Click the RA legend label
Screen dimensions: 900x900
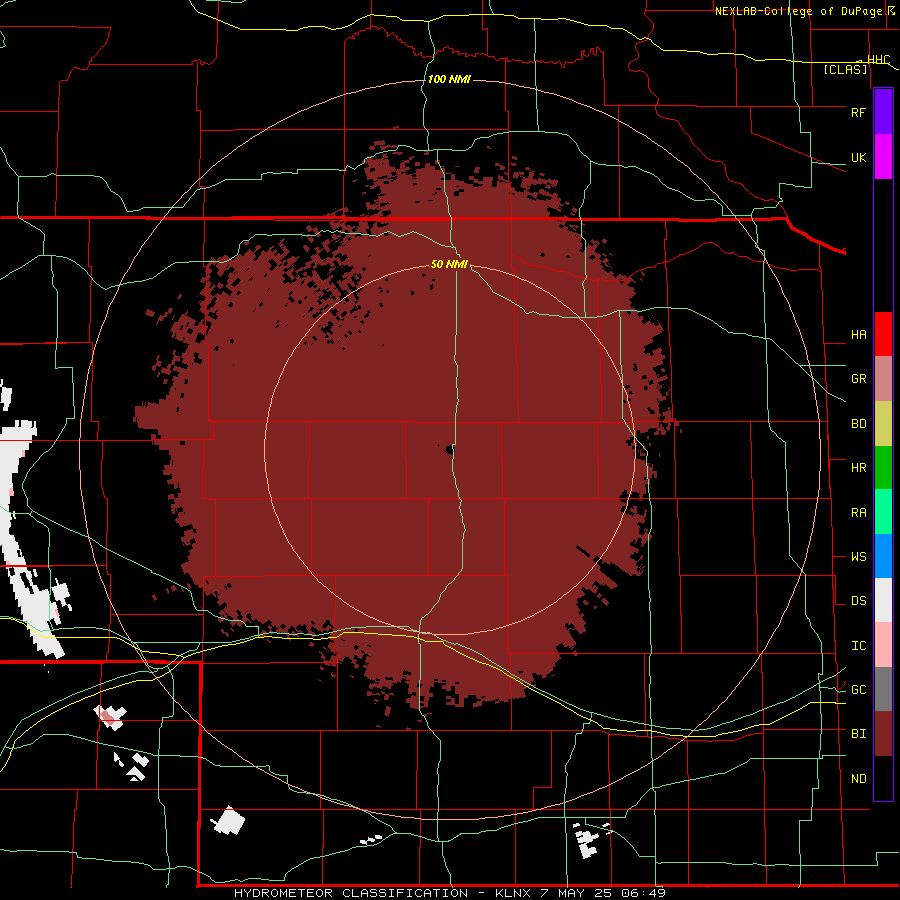(858, 513)
